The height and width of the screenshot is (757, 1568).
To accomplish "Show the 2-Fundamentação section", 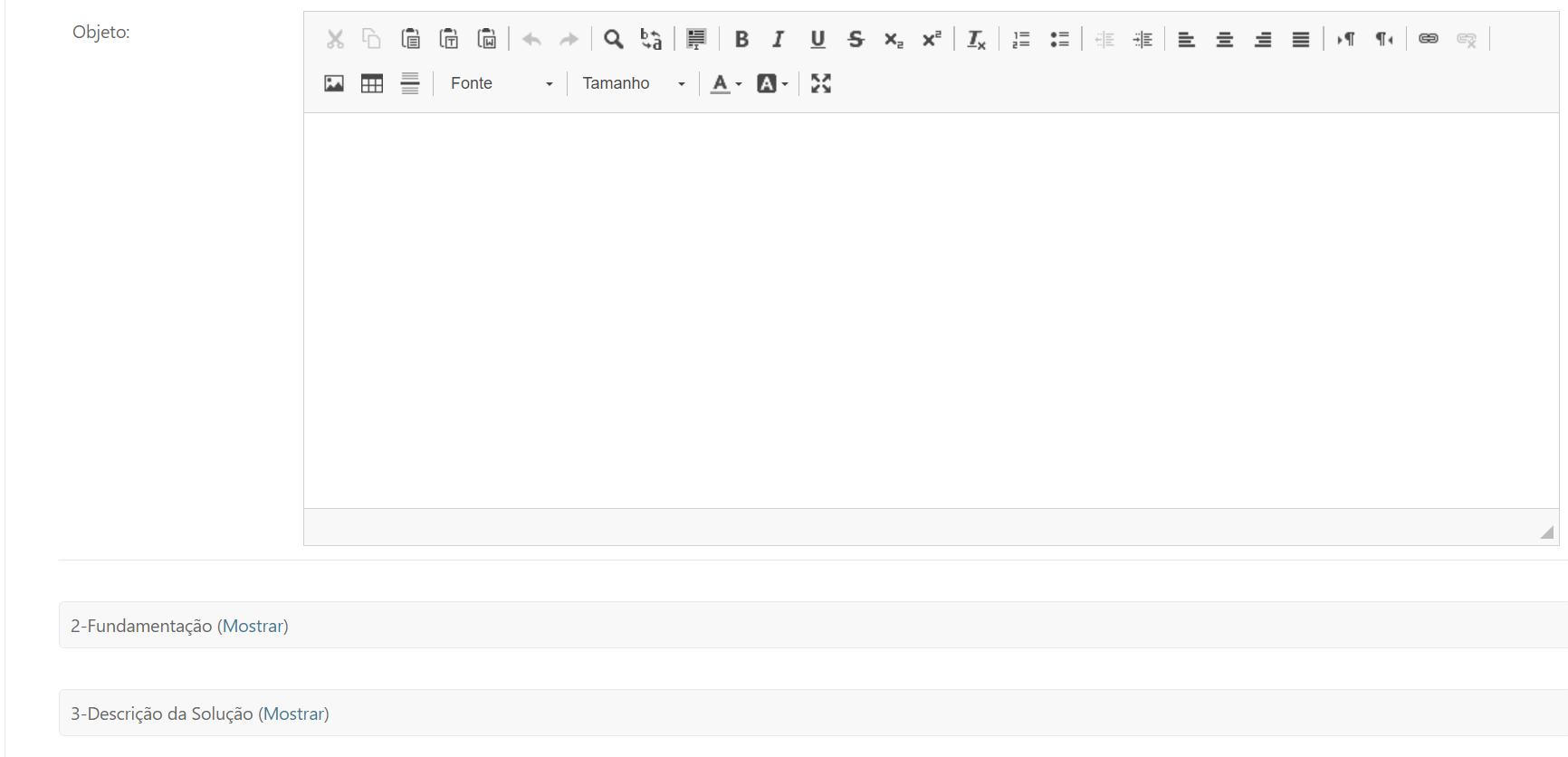I will (253, 626).
